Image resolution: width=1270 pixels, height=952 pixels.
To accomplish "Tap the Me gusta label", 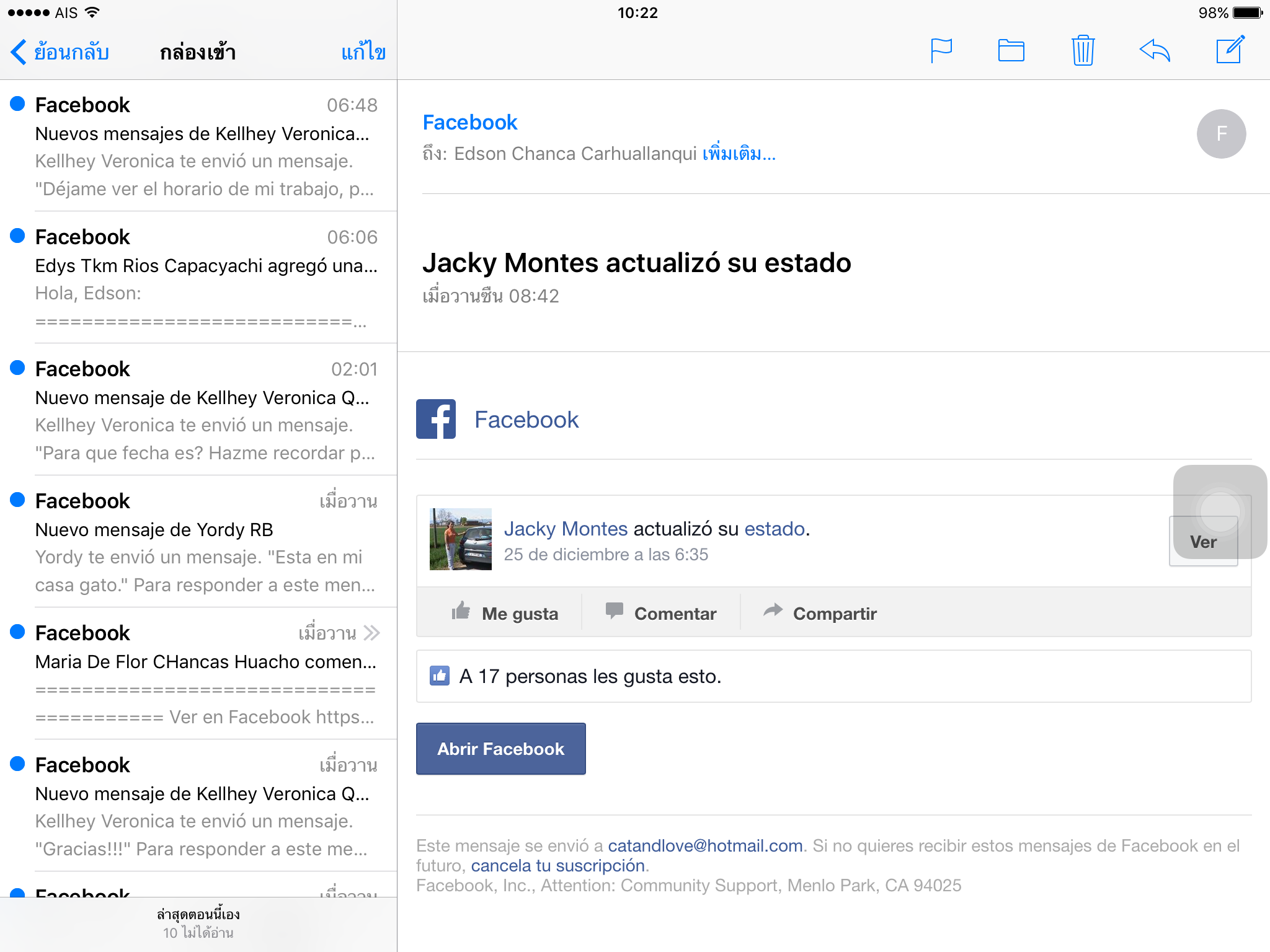I will click(520, 614).
